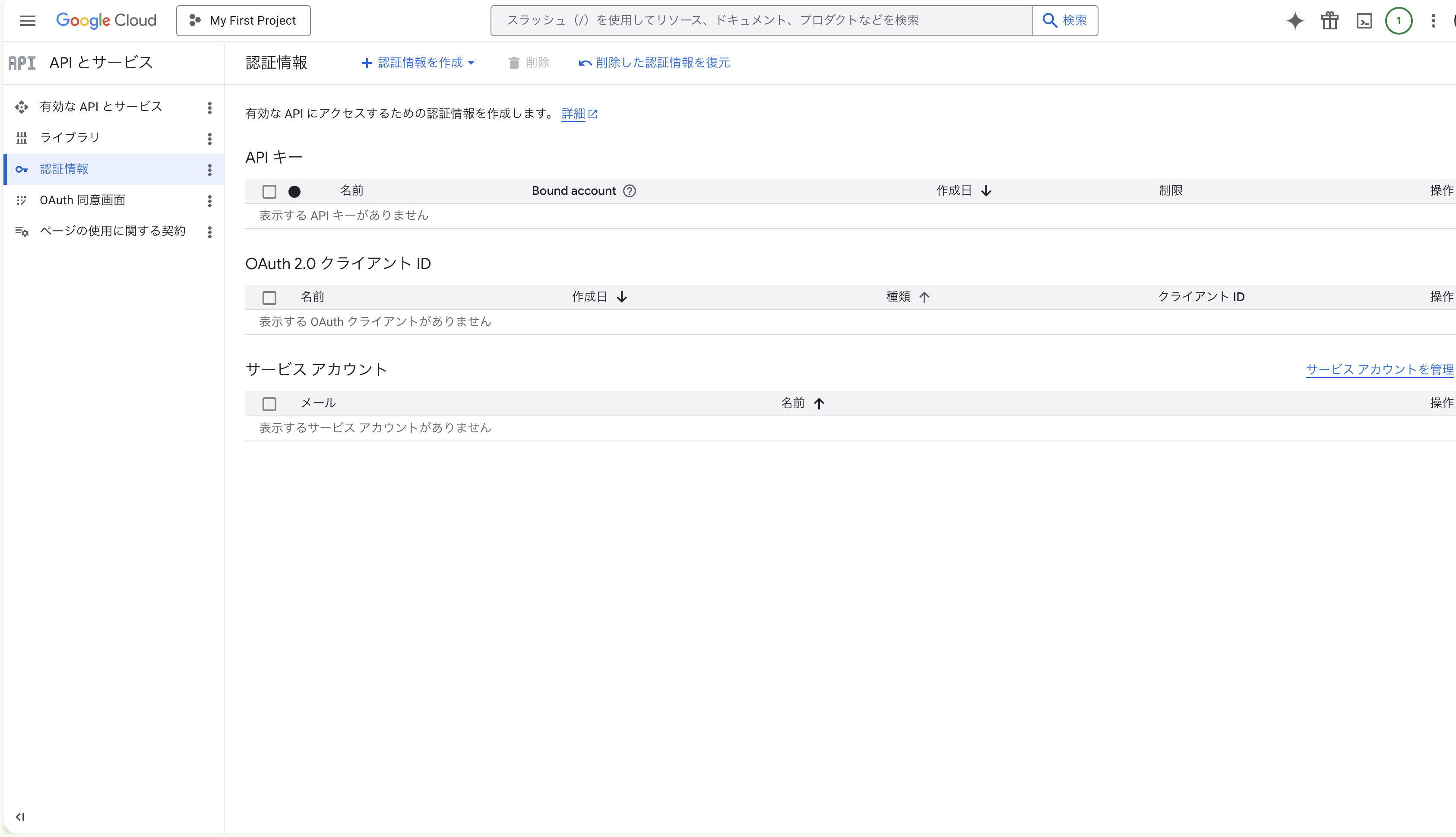Click the 名前 column header in API キー
Viewport: 1456px width, 837px height.
[x=351, y=190]
